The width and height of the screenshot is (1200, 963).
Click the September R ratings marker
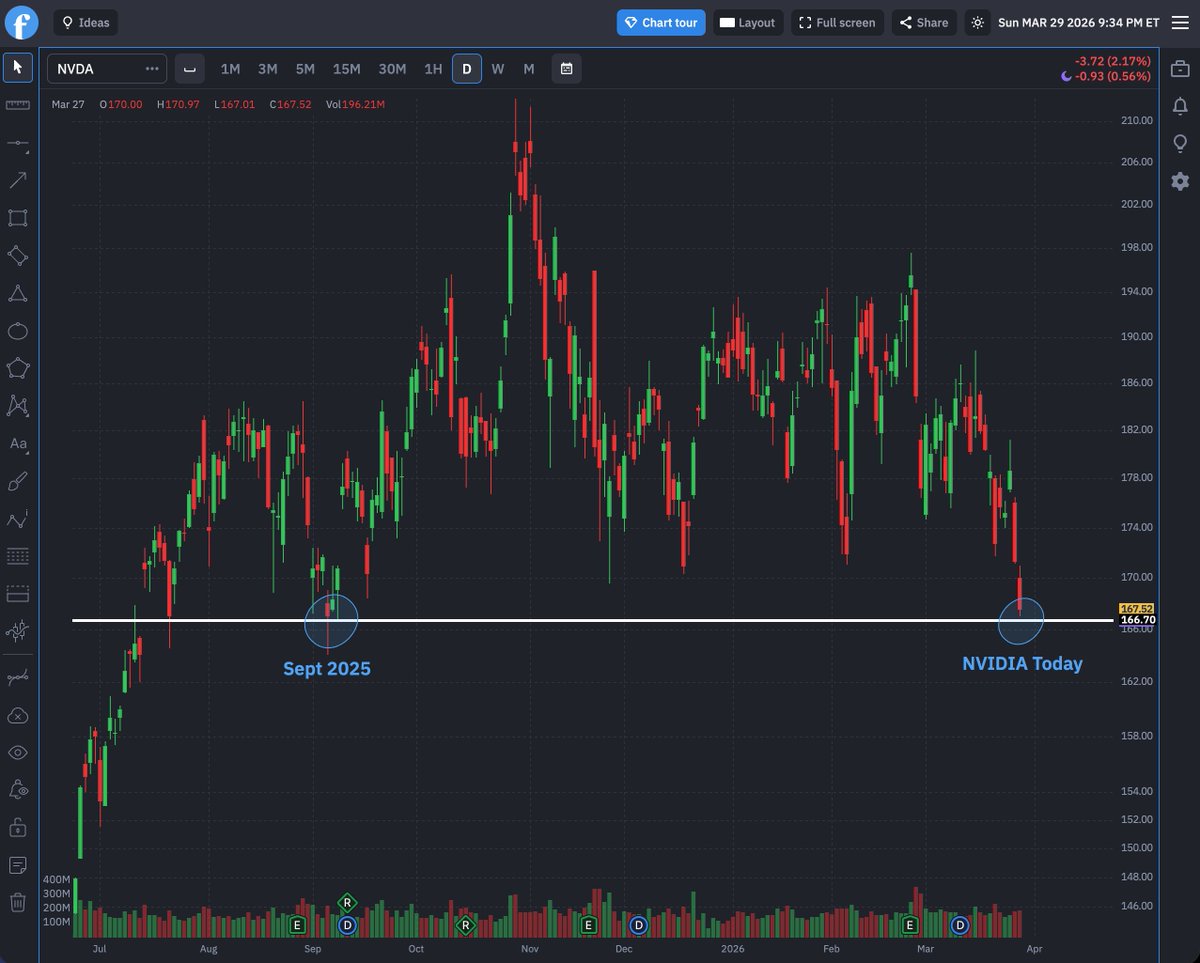347,902
